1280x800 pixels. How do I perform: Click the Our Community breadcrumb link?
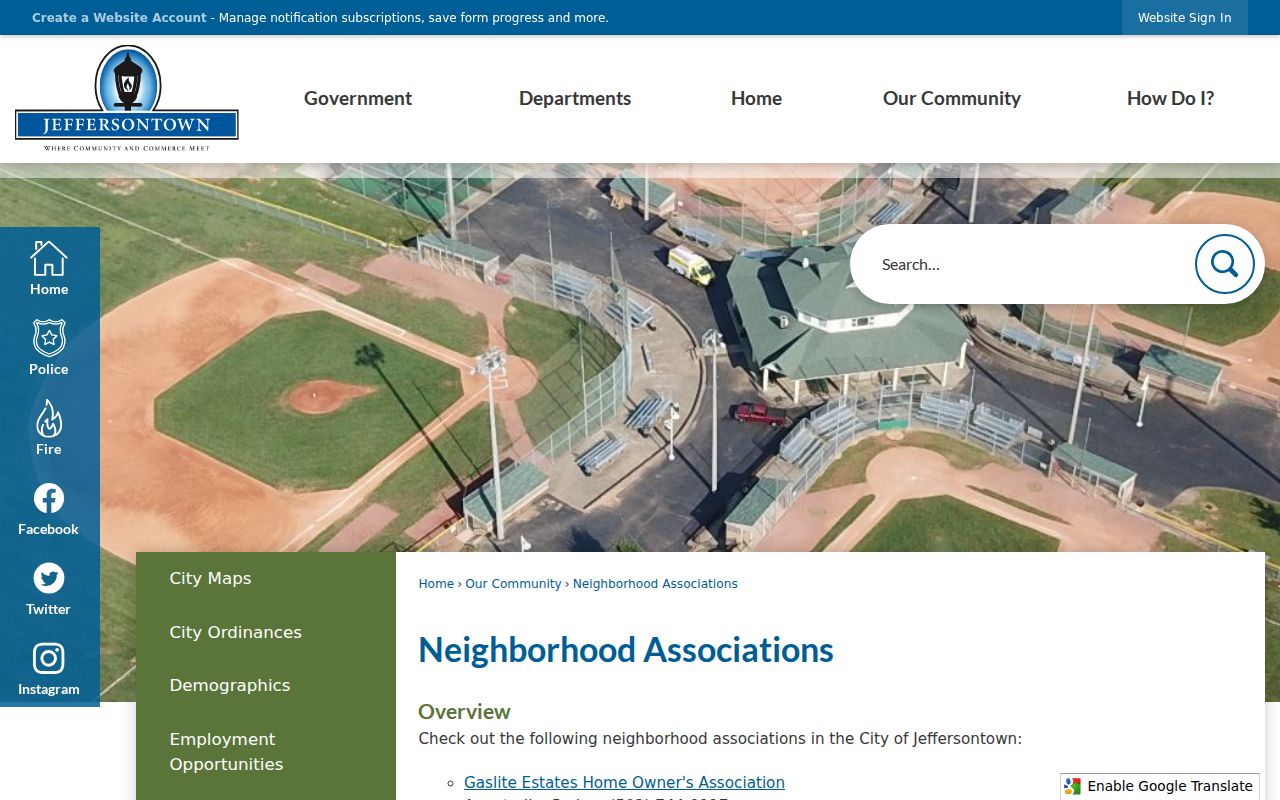pos(513,584)
